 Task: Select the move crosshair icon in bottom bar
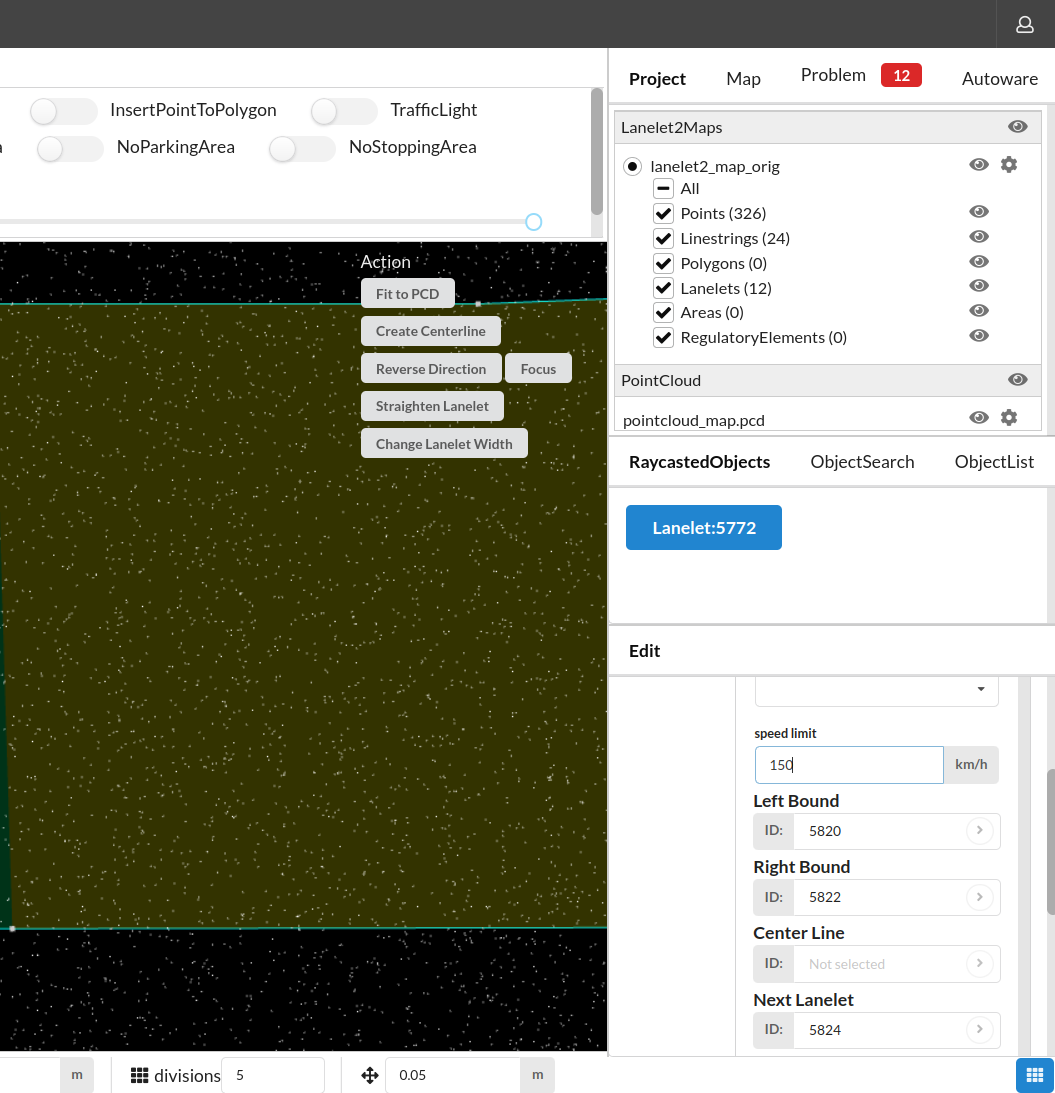pyautogui.click(x=370, y=1075)
